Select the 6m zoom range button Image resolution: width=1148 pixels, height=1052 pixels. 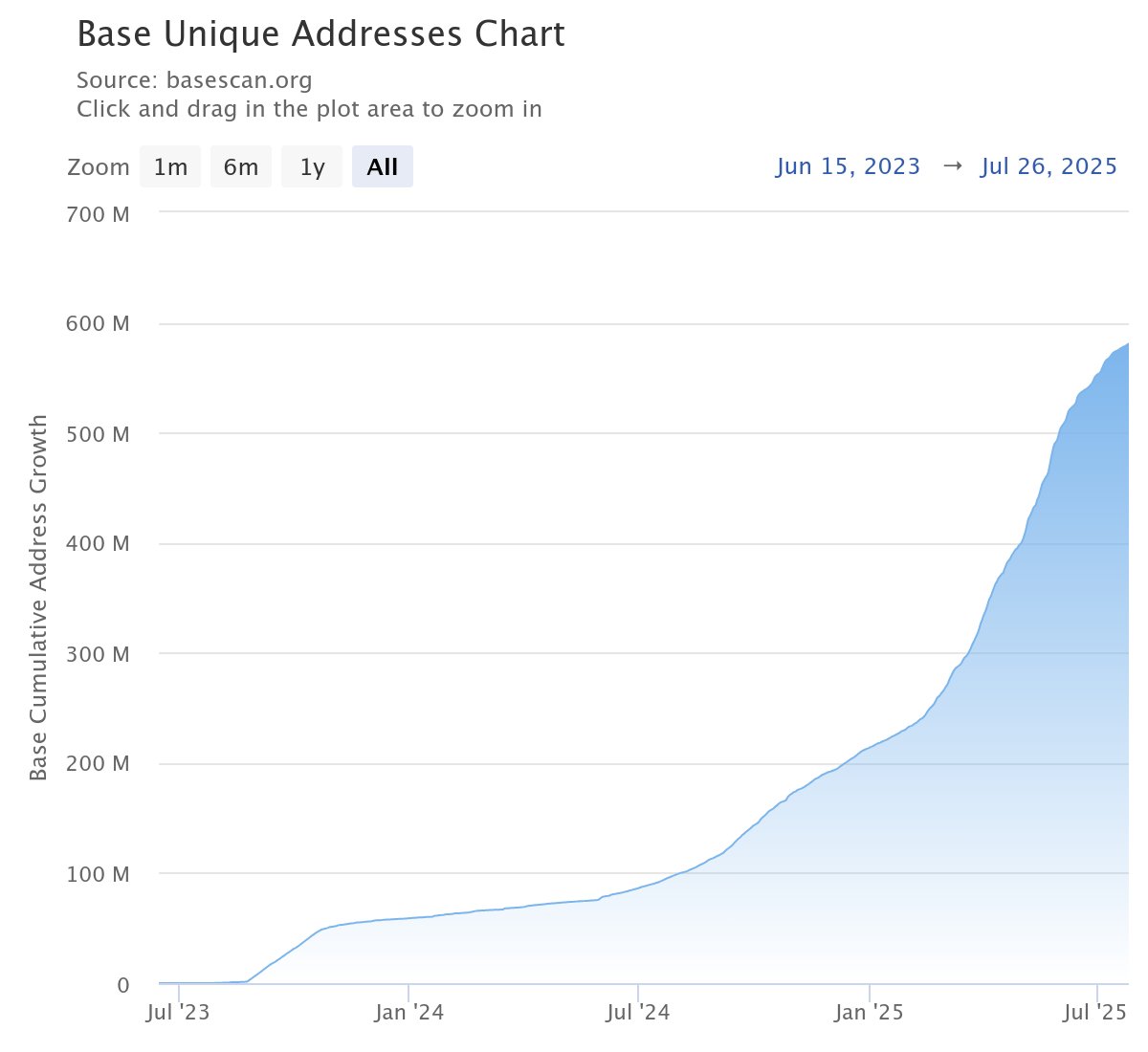pos(241,166)
